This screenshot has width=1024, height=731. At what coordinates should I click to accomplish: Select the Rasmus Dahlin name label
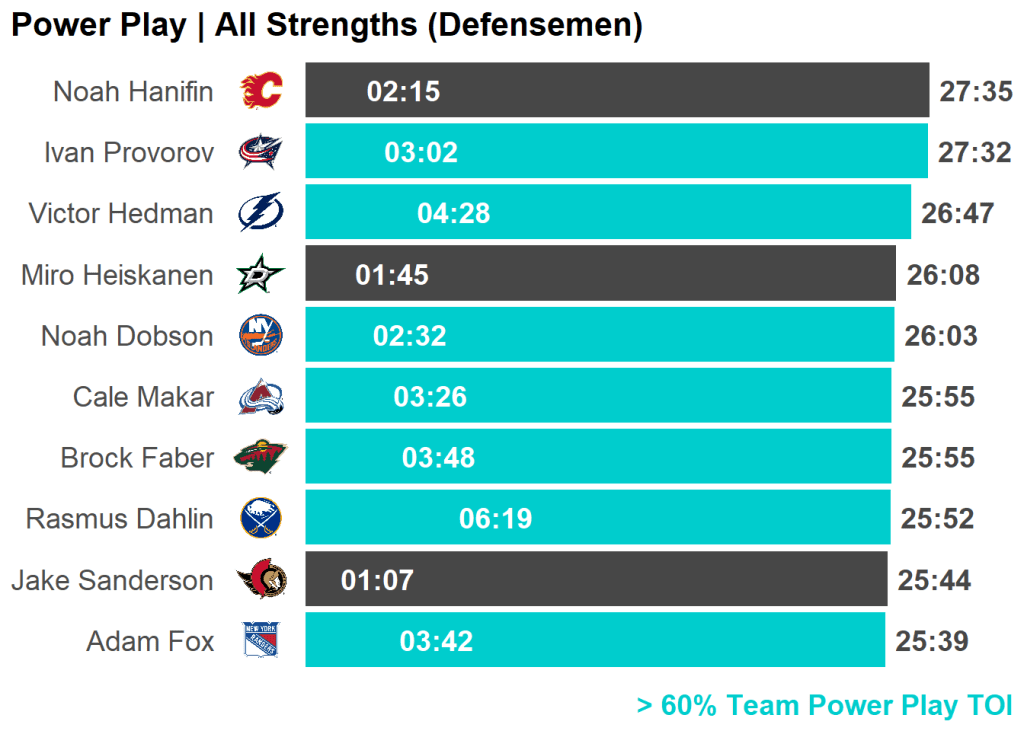coord(119,519)
